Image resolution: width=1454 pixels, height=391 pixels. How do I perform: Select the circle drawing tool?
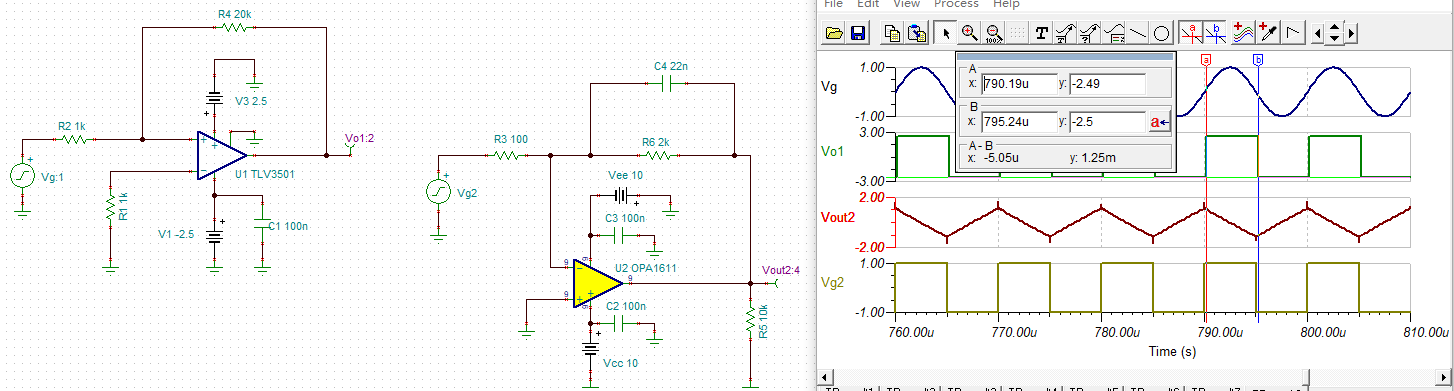point(1161,33)
